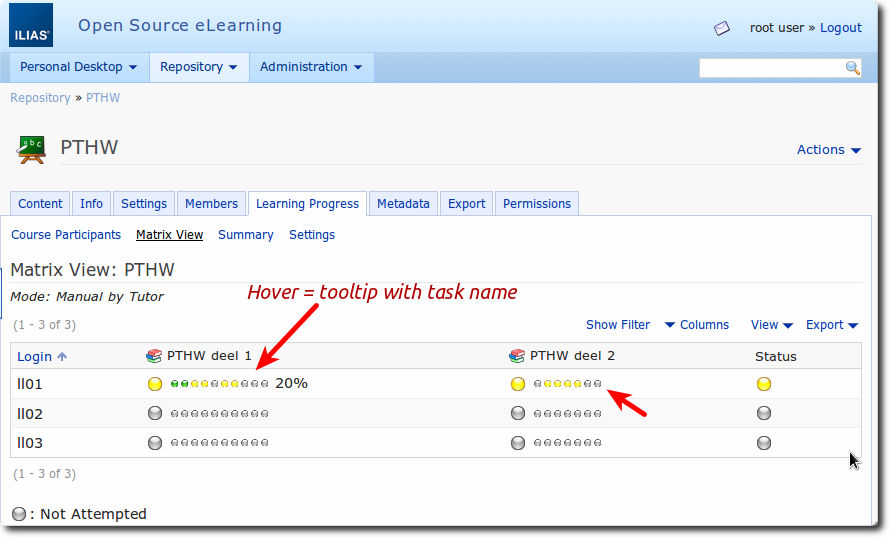Click ll03's large grey status under PTHW deel 2

[518, 442]
